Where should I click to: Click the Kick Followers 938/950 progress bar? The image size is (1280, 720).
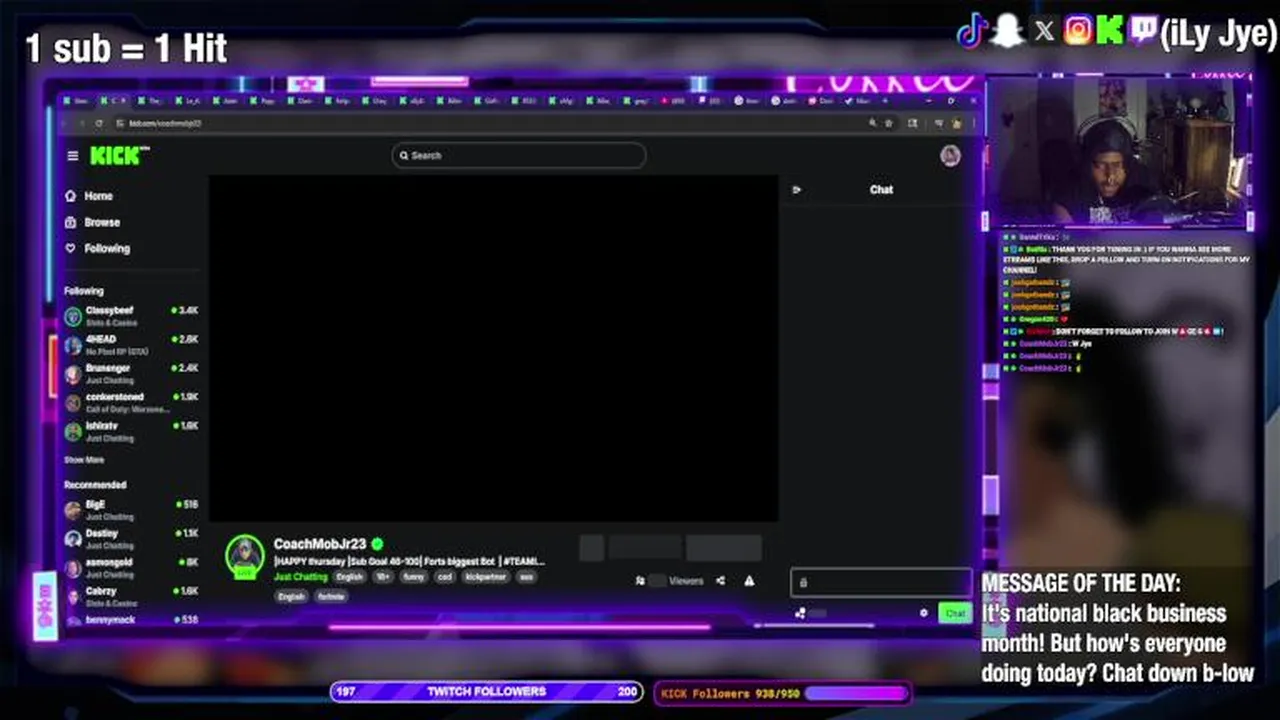click(782, 692)
